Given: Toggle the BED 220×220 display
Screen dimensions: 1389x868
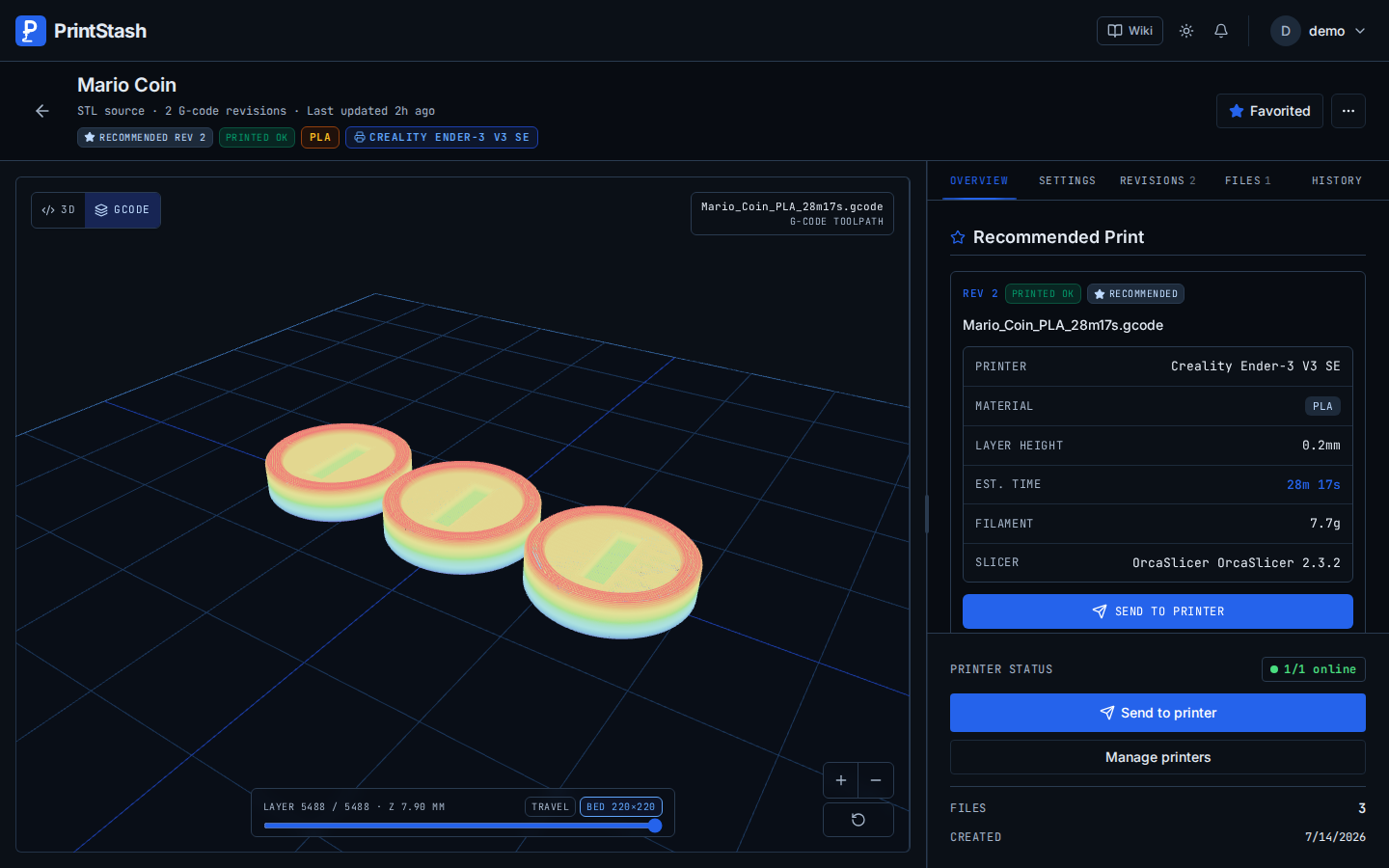Looking at the screenshot, I should [621, 807].
